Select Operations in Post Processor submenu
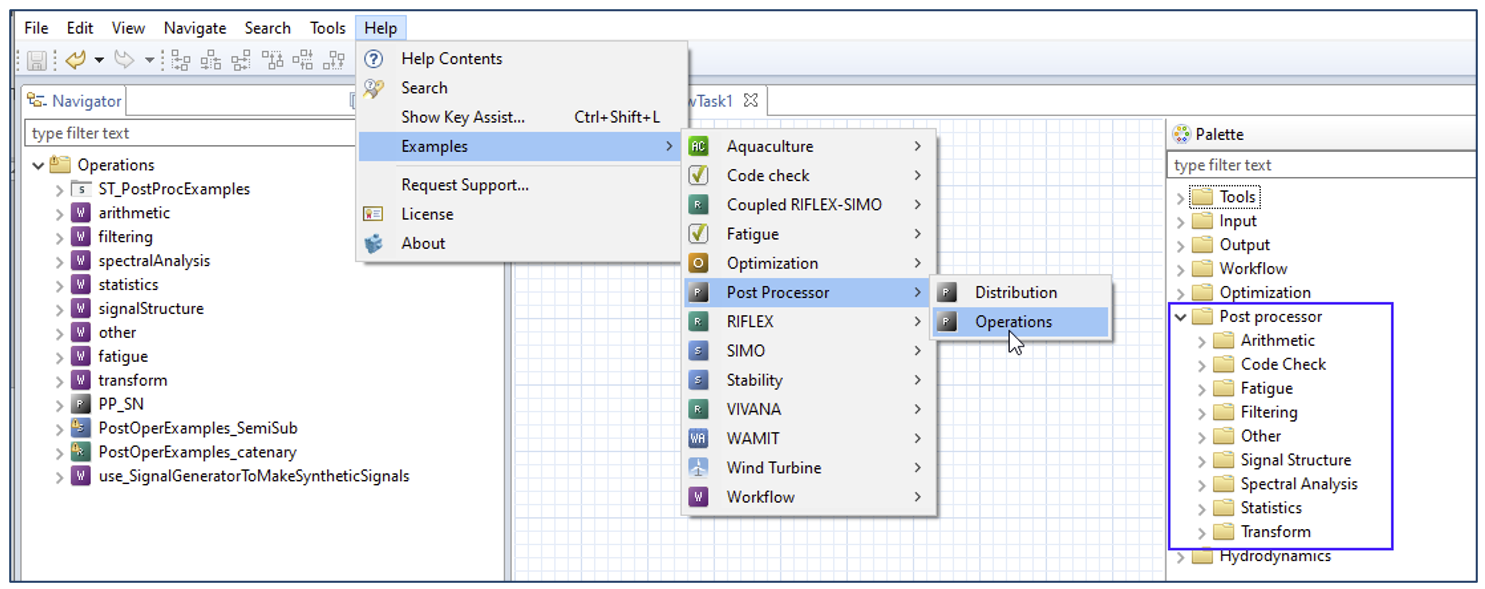 pyautogui.click(x=1013, y=322)
